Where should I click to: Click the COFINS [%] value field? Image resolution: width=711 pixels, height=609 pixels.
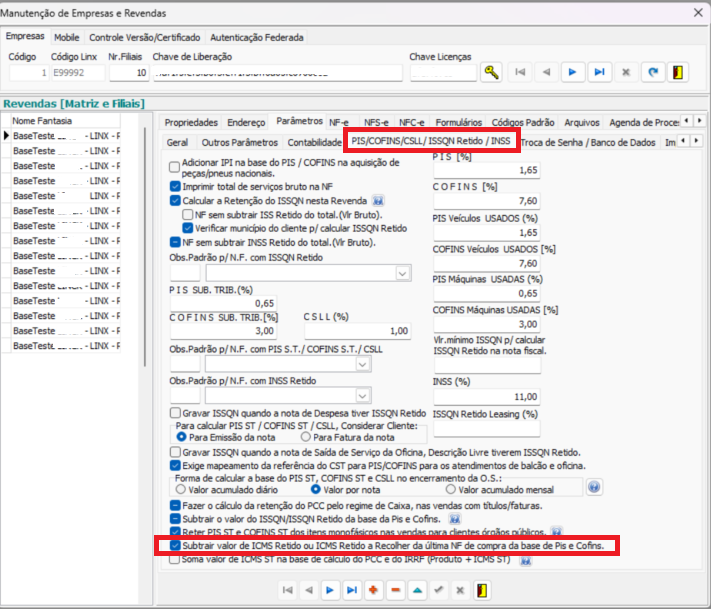487,201
